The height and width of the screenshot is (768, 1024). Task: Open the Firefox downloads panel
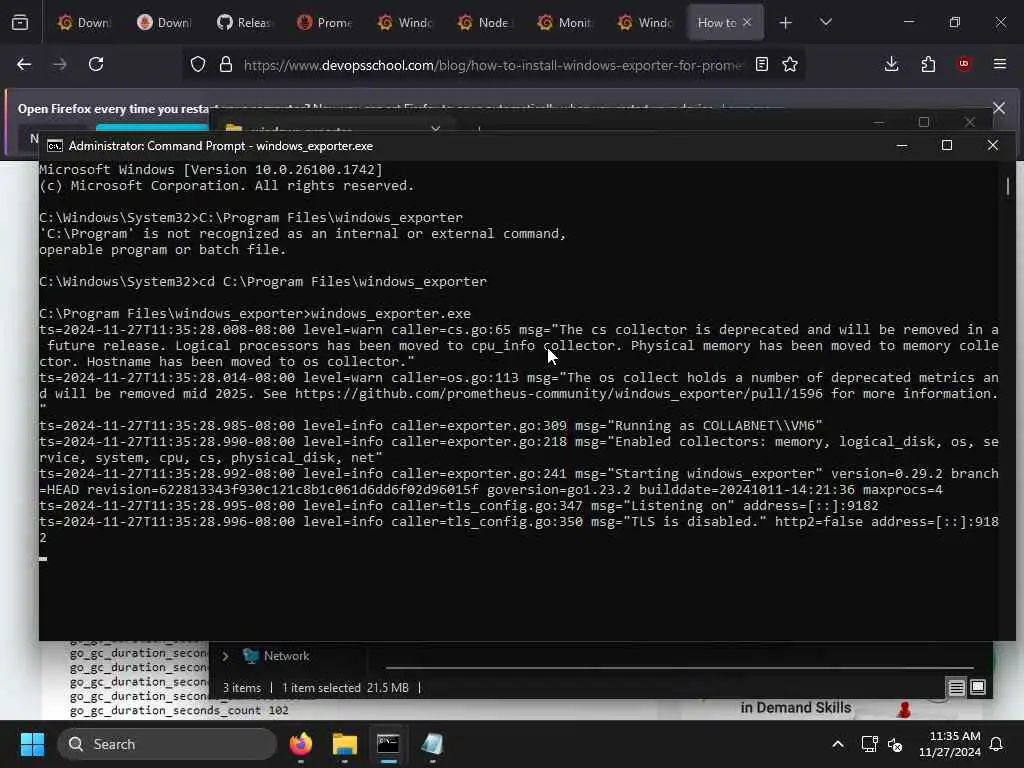891,64
